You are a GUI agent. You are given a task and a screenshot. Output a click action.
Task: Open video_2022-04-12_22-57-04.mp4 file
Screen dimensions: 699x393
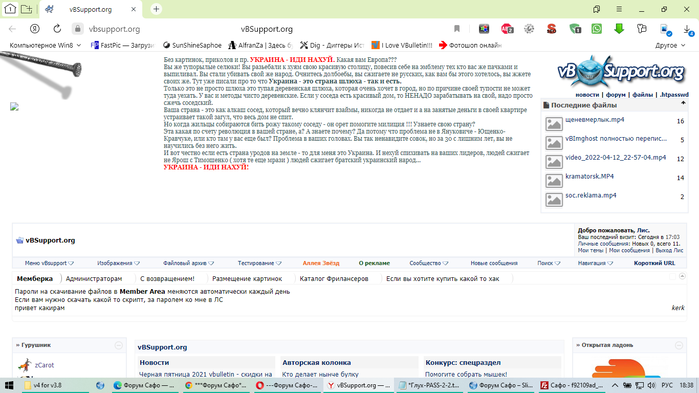pos(615,157)
